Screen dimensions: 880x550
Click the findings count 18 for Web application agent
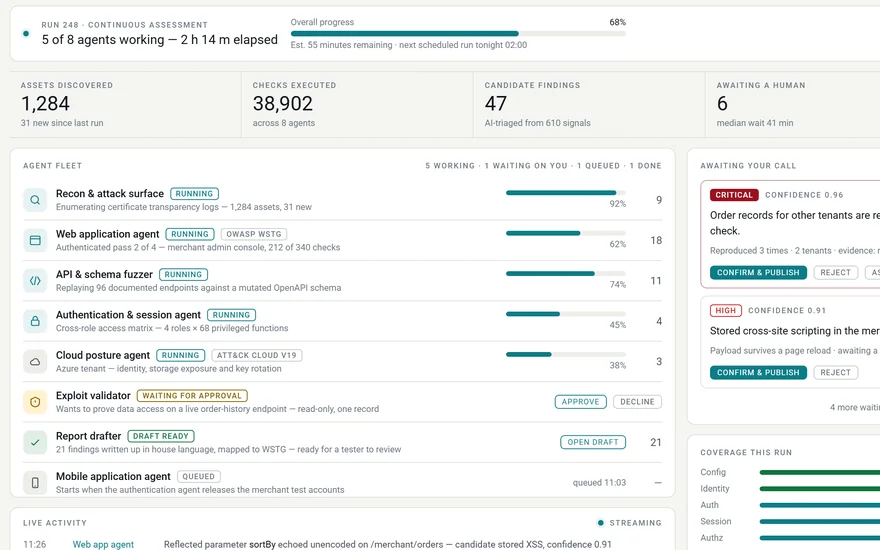(x=656, y=240)
